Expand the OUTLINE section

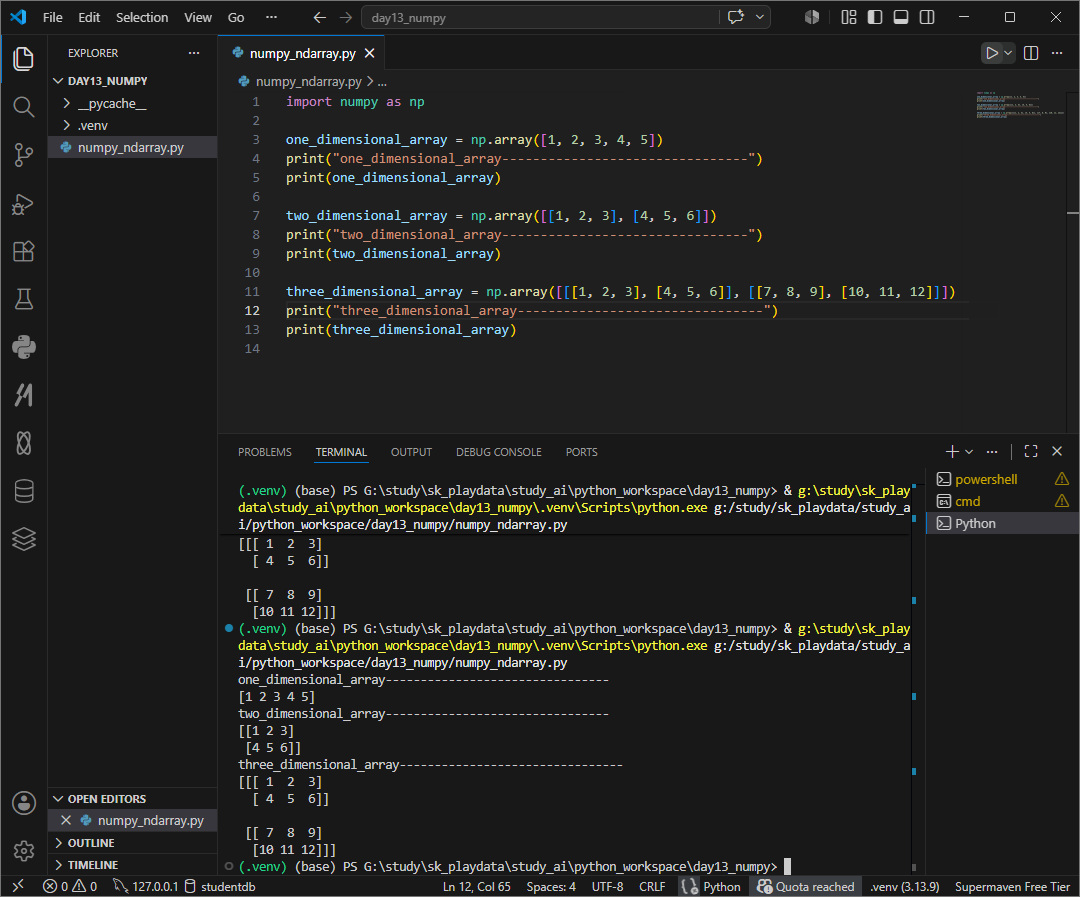point(132,843)
